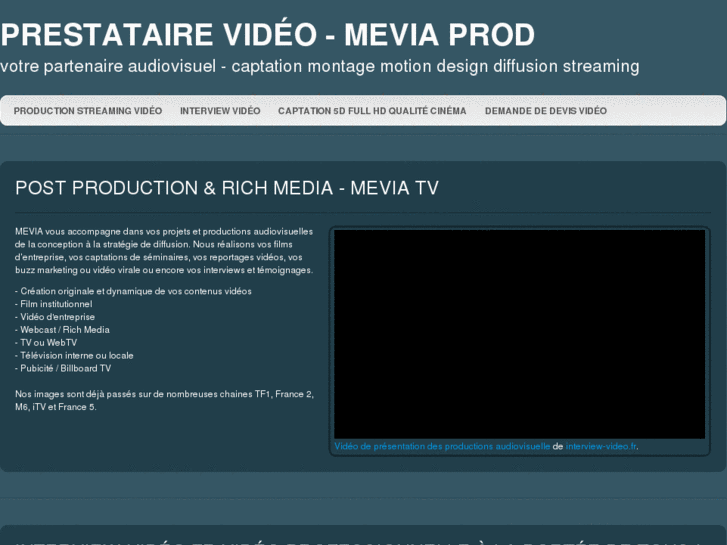Click the Prestataire Vidéo - Mevia Prod title

(x=268, y=35)
